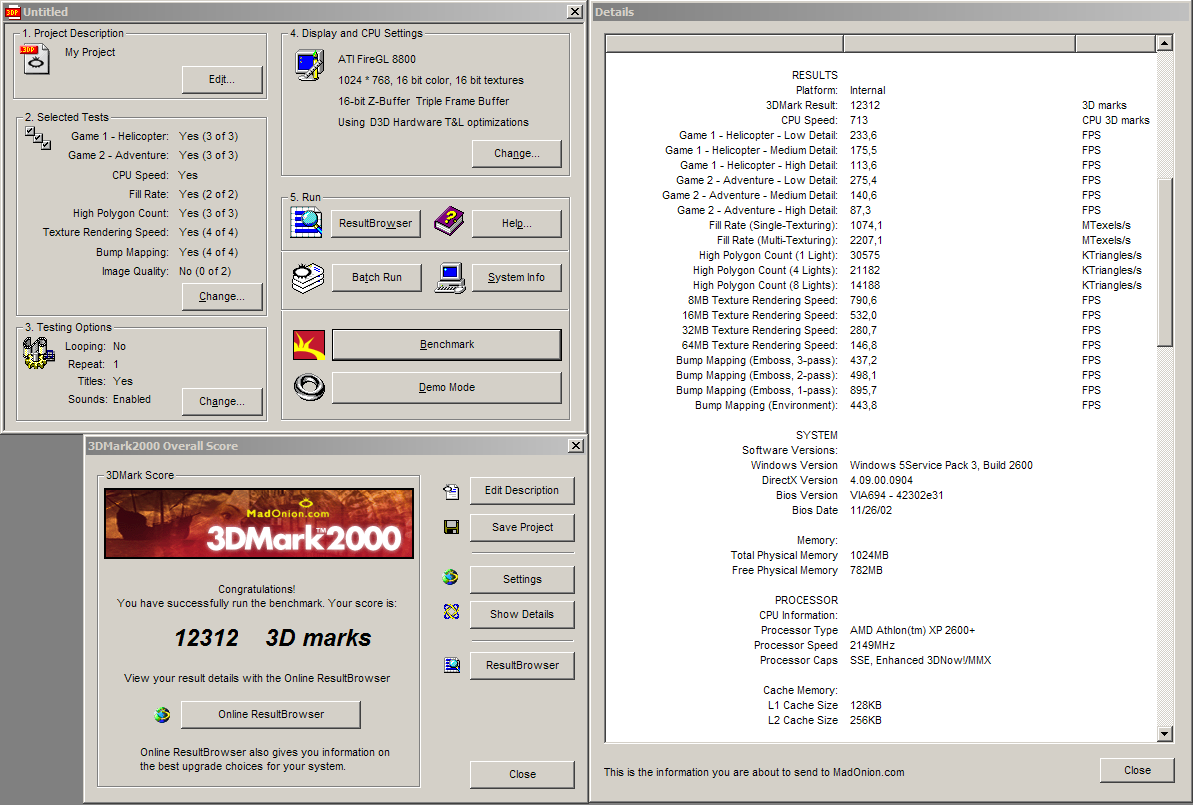Click the System Info computer icon
The height and width of the screenshot is (805, 1193).
click(x=449, y=277)
